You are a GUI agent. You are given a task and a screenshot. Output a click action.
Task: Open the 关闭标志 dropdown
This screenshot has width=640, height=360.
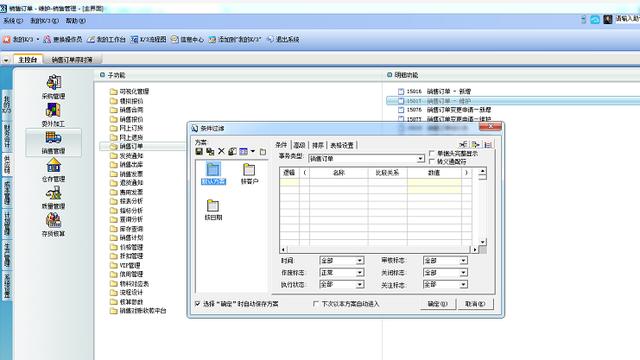coord(463,272)
